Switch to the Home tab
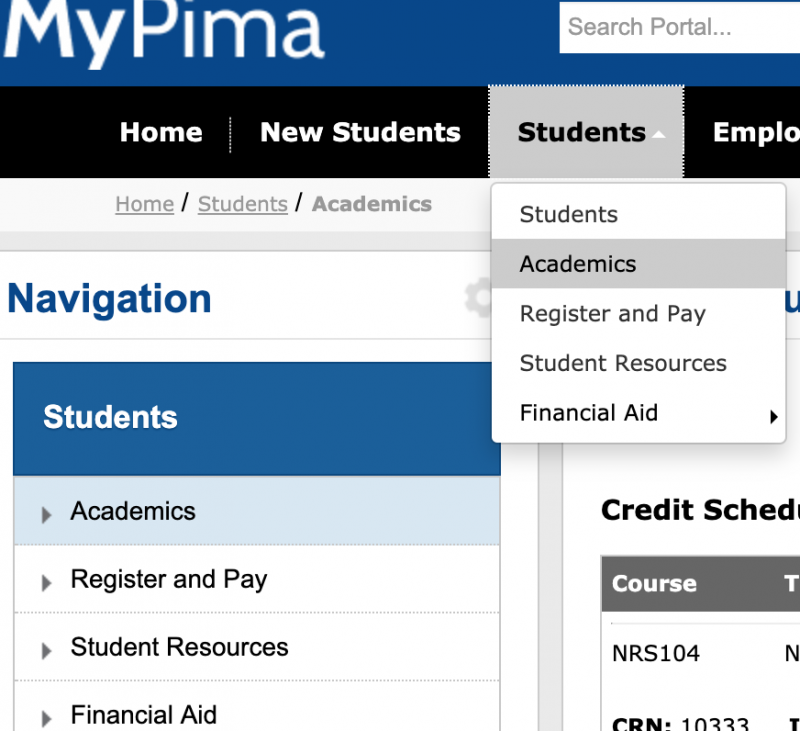Viewport: 800px width, 731px height. (160, 132)
